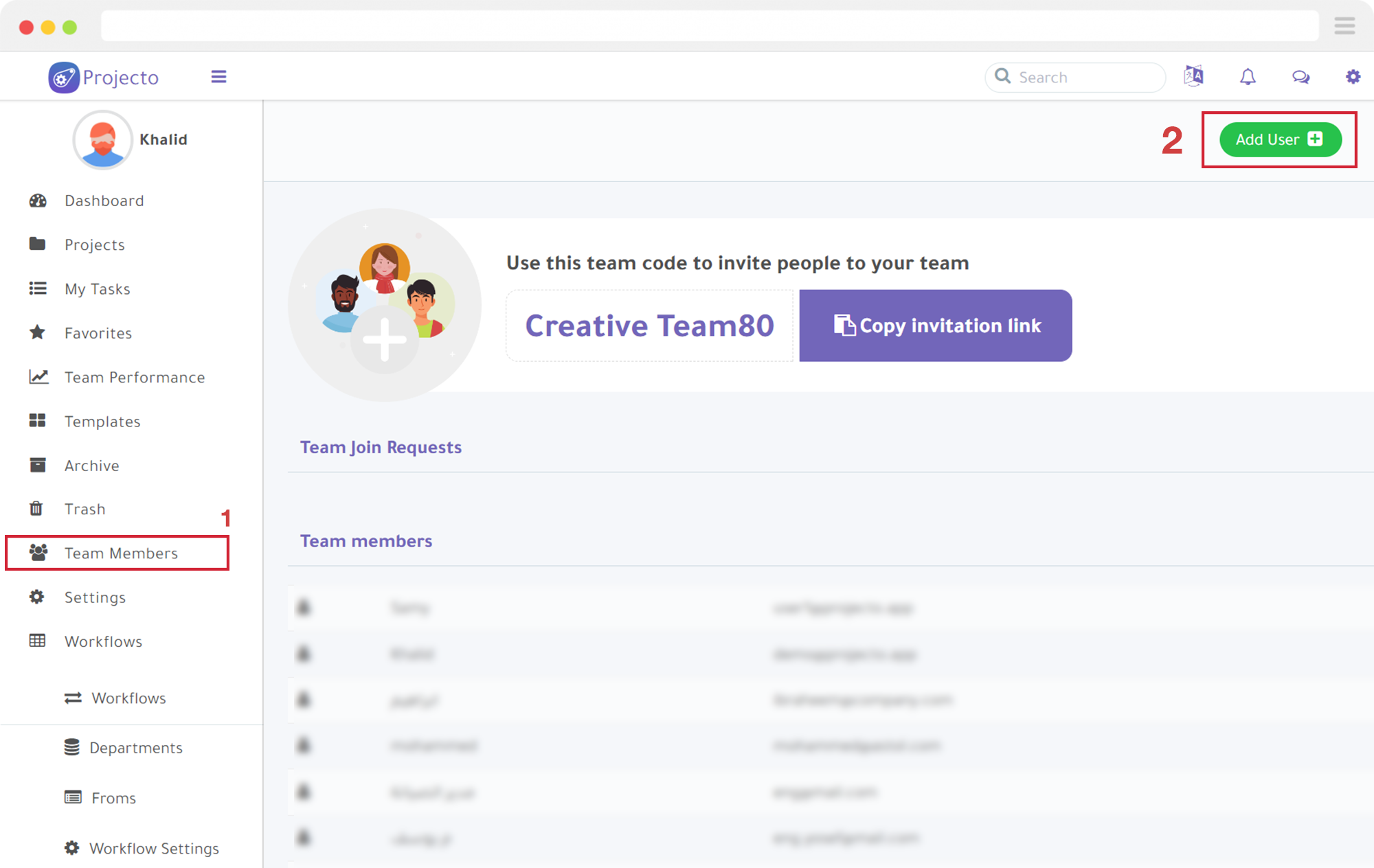1374x868 pixels.
Task: Select Team Members in sidebar
Action: tap(117, 553)
